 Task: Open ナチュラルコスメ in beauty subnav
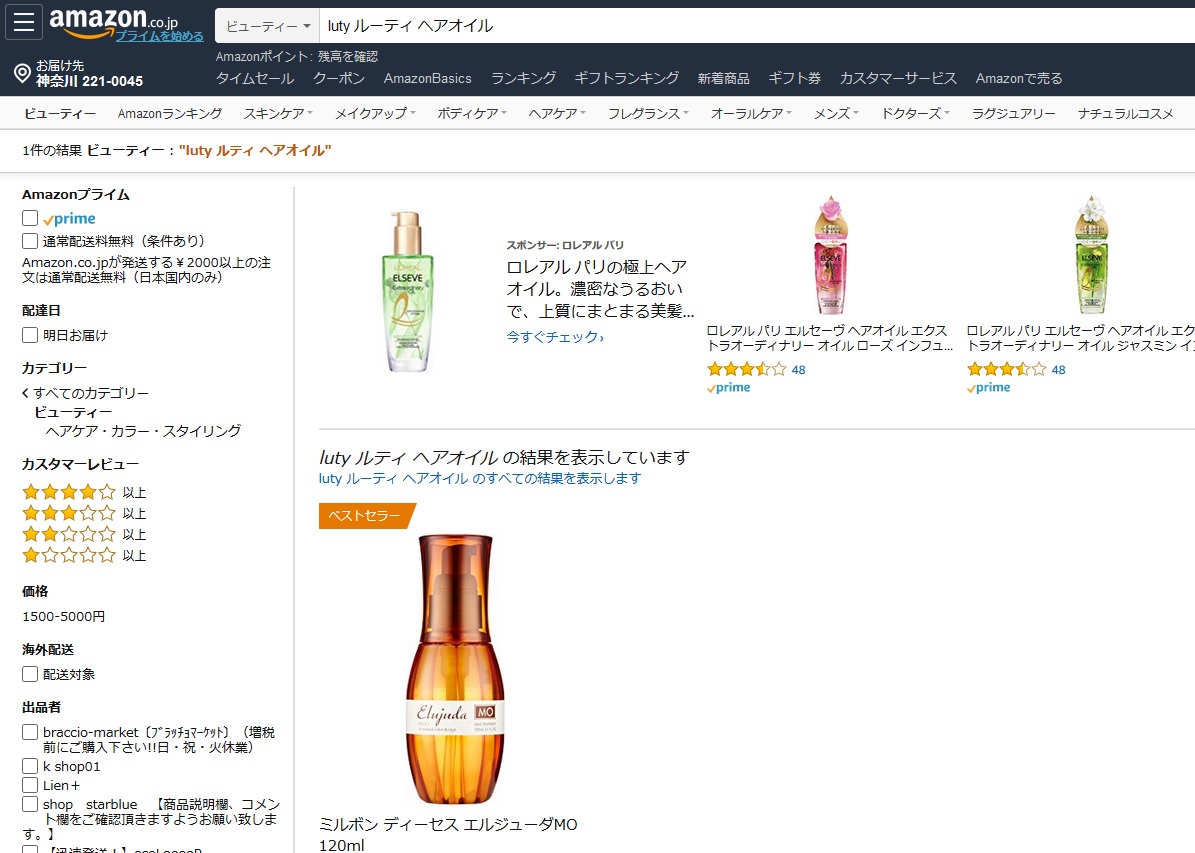click(1126, 114)
